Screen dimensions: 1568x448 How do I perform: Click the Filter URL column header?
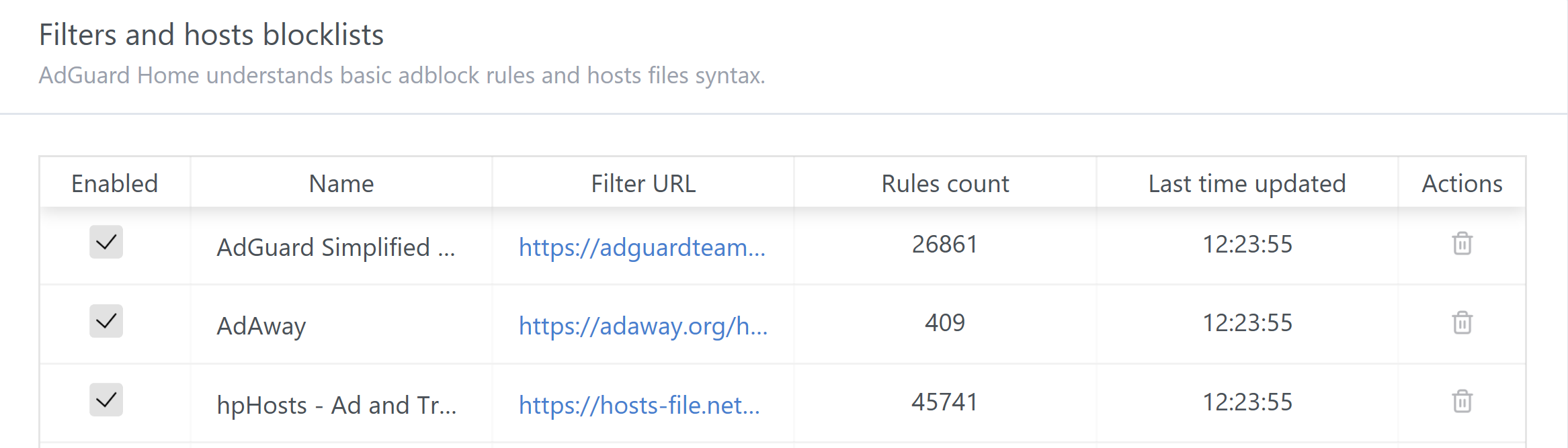point(643,183)
